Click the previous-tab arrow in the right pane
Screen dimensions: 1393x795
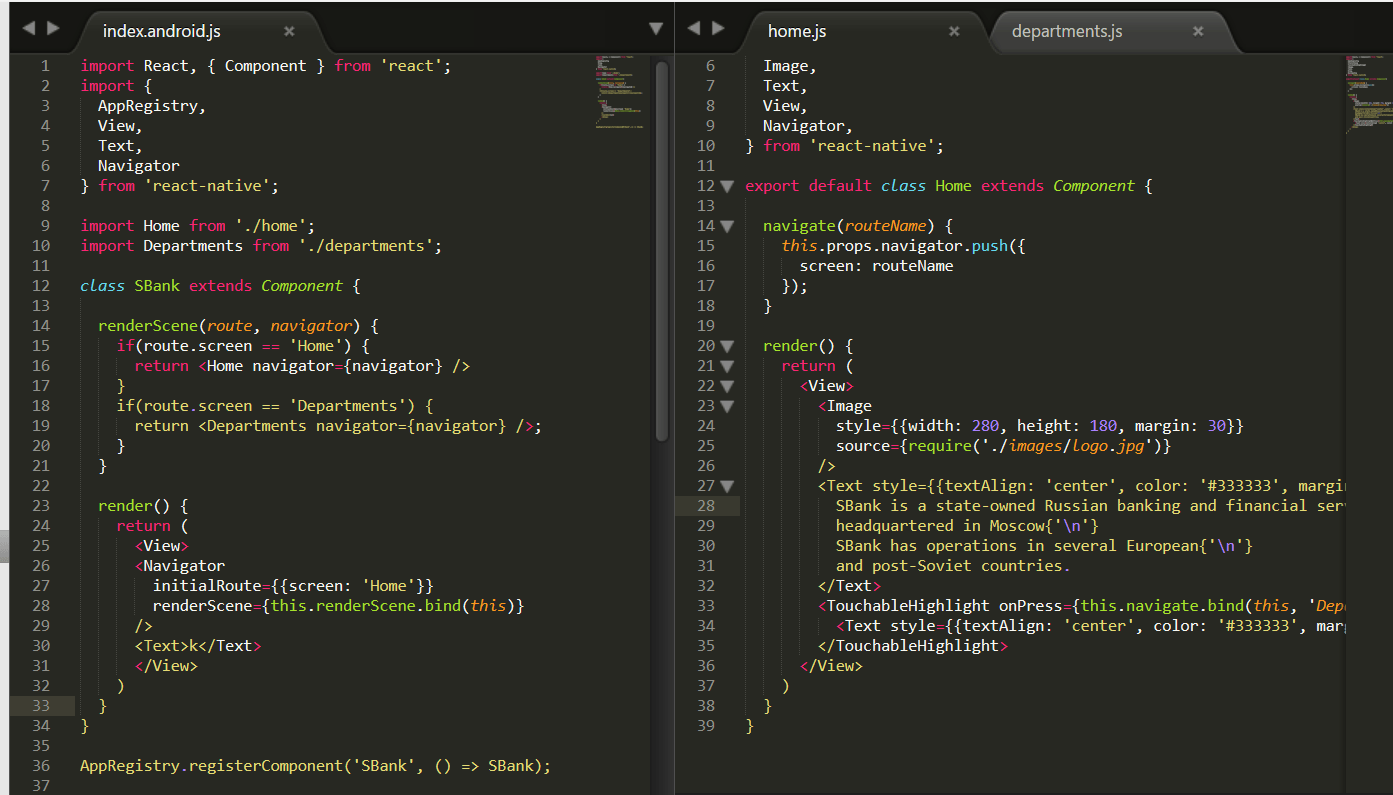pyautogui.click(x=693, y=28)
